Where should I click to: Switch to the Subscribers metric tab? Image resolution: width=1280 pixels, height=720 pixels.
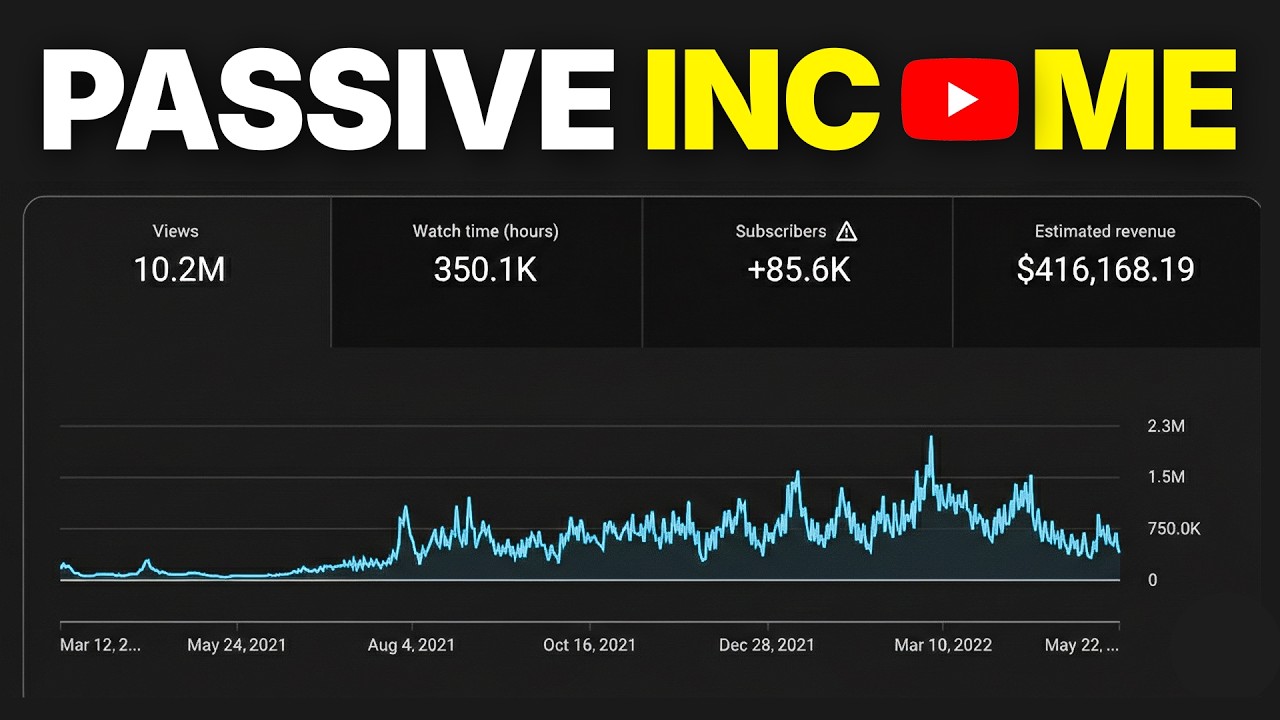pos(797,272)
